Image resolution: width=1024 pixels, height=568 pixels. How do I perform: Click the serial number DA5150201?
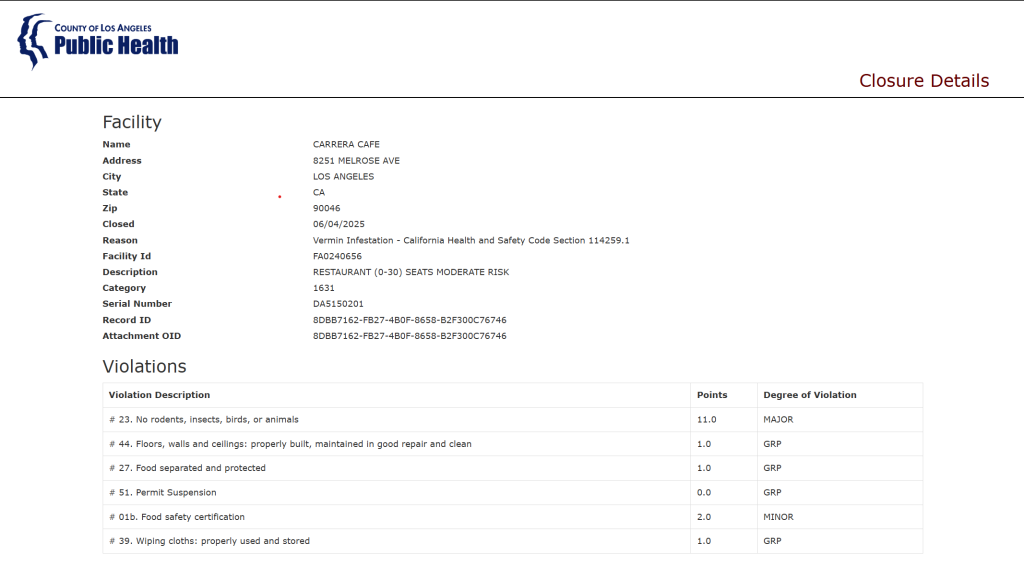coord(338,304)
